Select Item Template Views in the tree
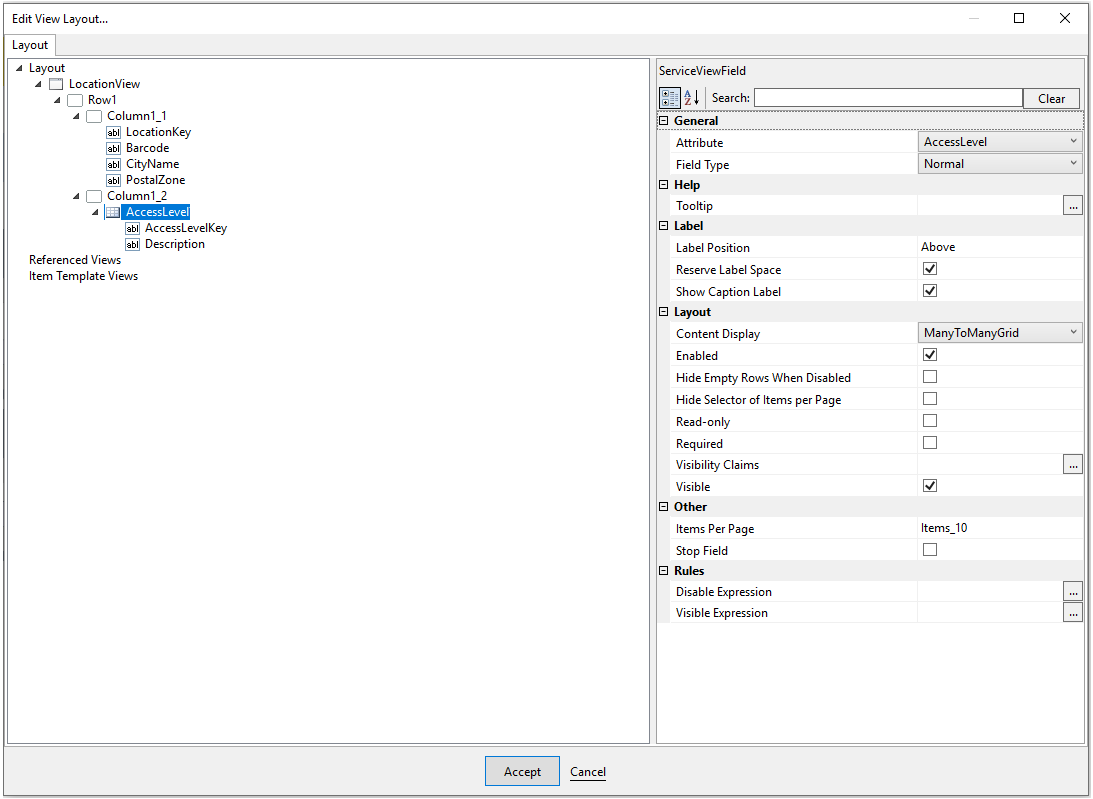 [84, 276]
